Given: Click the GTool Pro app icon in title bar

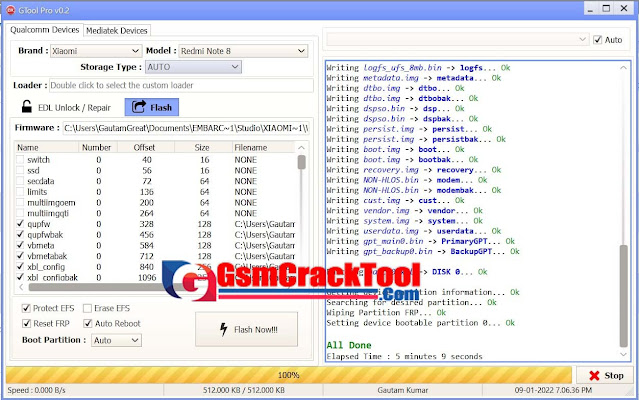Looking at the screenshot, I should tap(11, 10).
